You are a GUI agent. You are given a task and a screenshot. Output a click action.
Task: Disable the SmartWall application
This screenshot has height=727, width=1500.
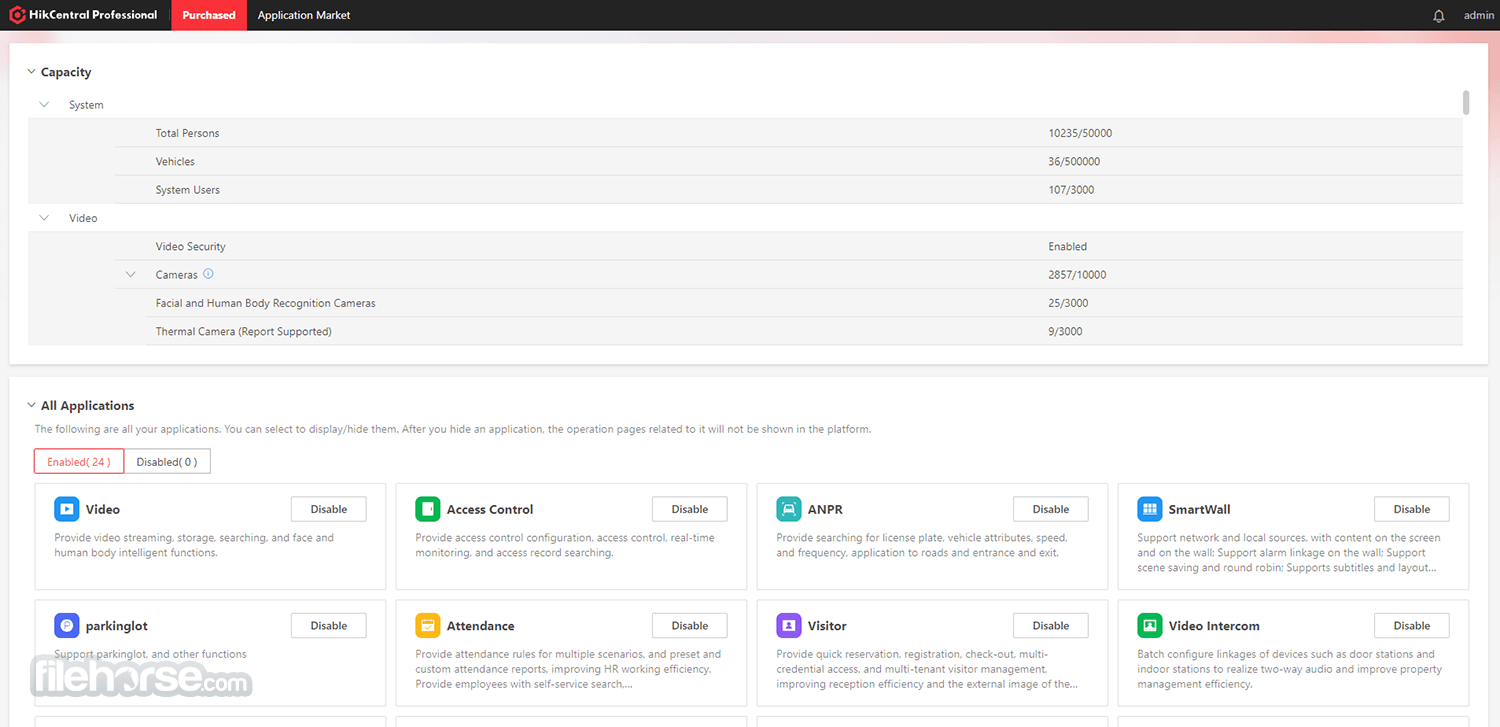click(x=1412, y=509)
